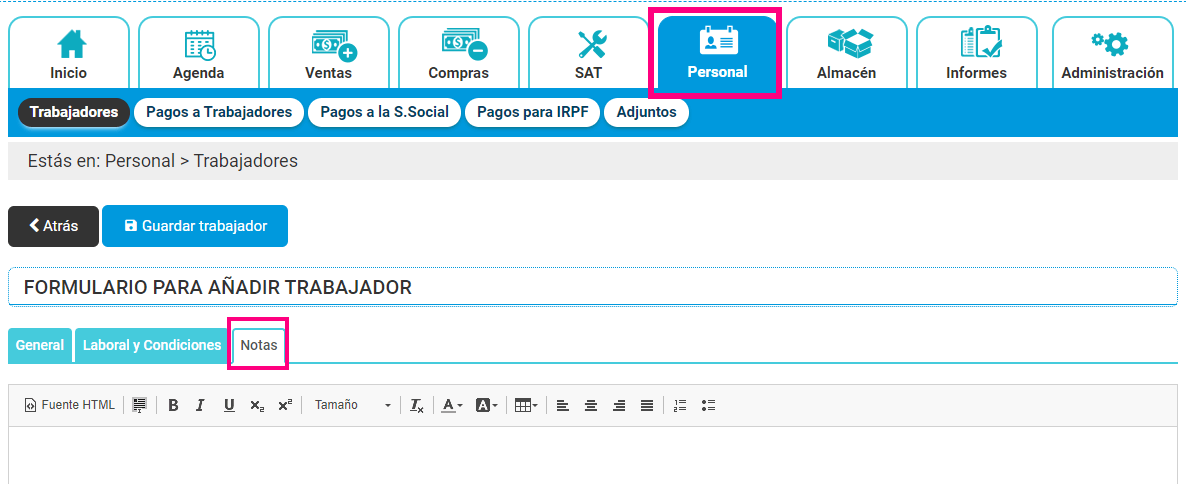Screen dimensions: 1186x484
Task: Go to the Compras module
Action: (459, 53)
